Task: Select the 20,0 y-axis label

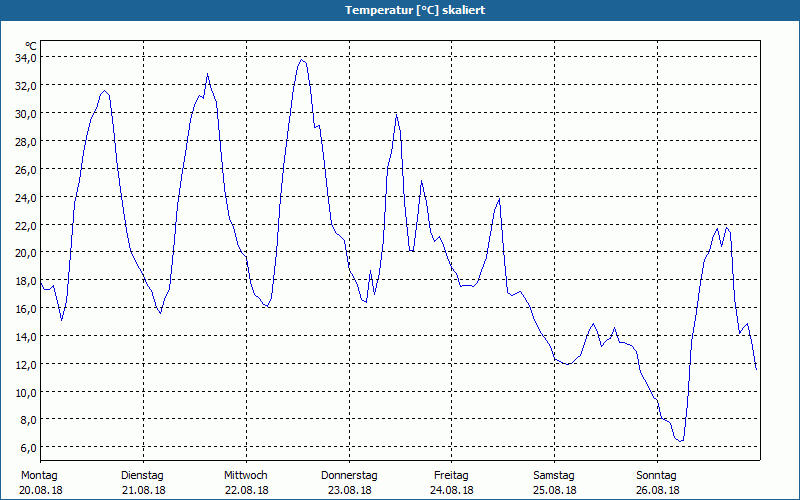Action: click(x=26, y=253)
